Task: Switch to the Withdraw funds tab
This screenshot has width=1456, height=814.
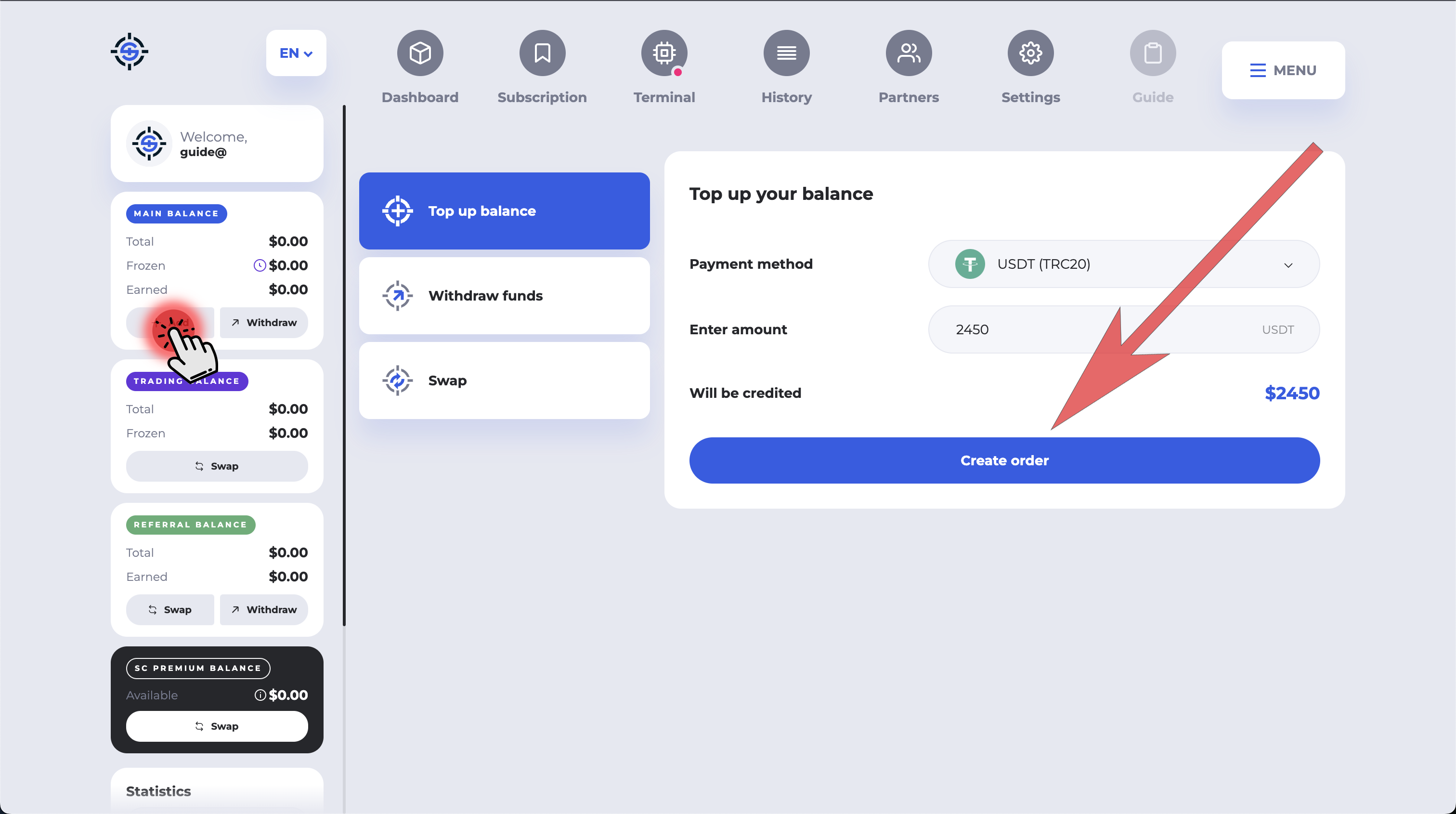Action: tap(504, 296)
